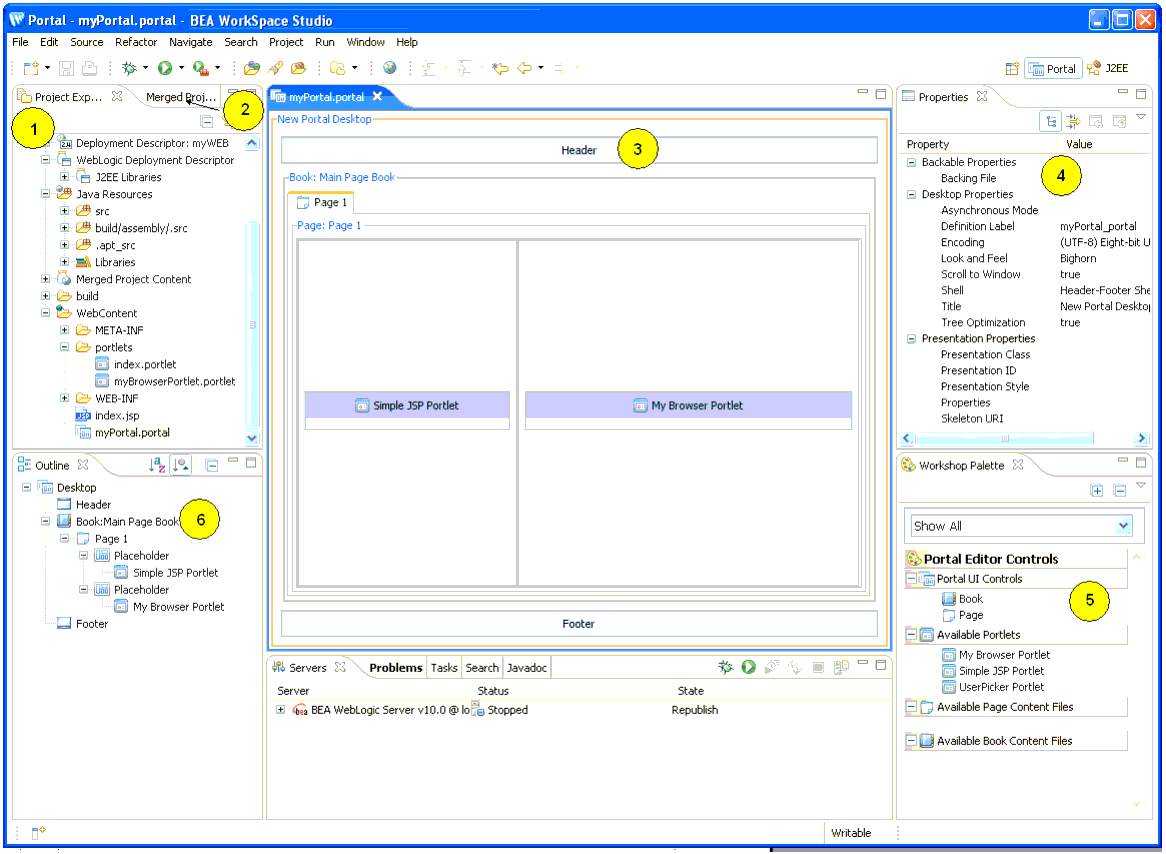
Task: Select UserPicker Portlet in palette
Action: click(993, 687)
